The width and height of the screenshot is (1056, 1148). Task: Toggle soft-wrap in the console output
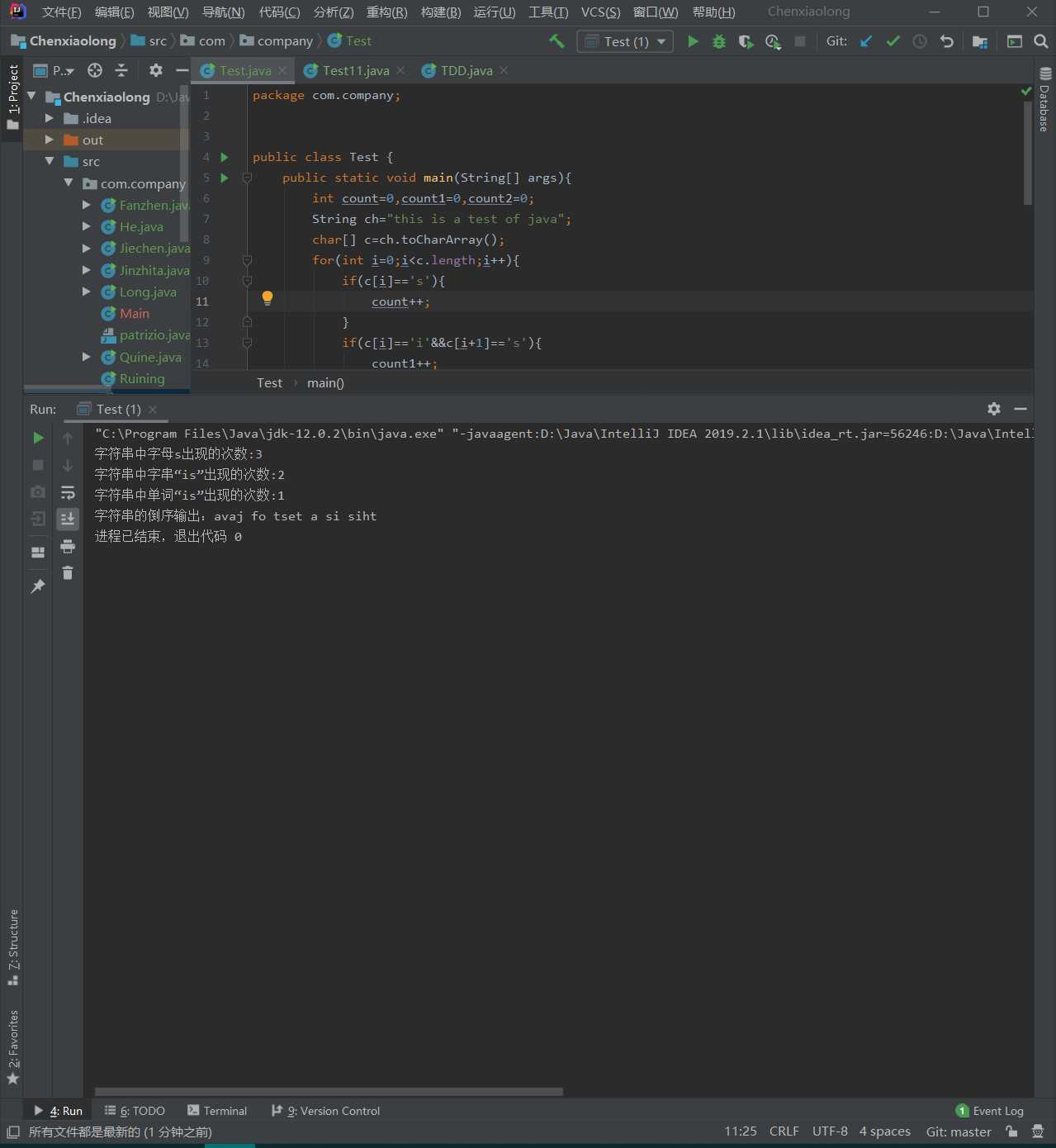point(68,492)
